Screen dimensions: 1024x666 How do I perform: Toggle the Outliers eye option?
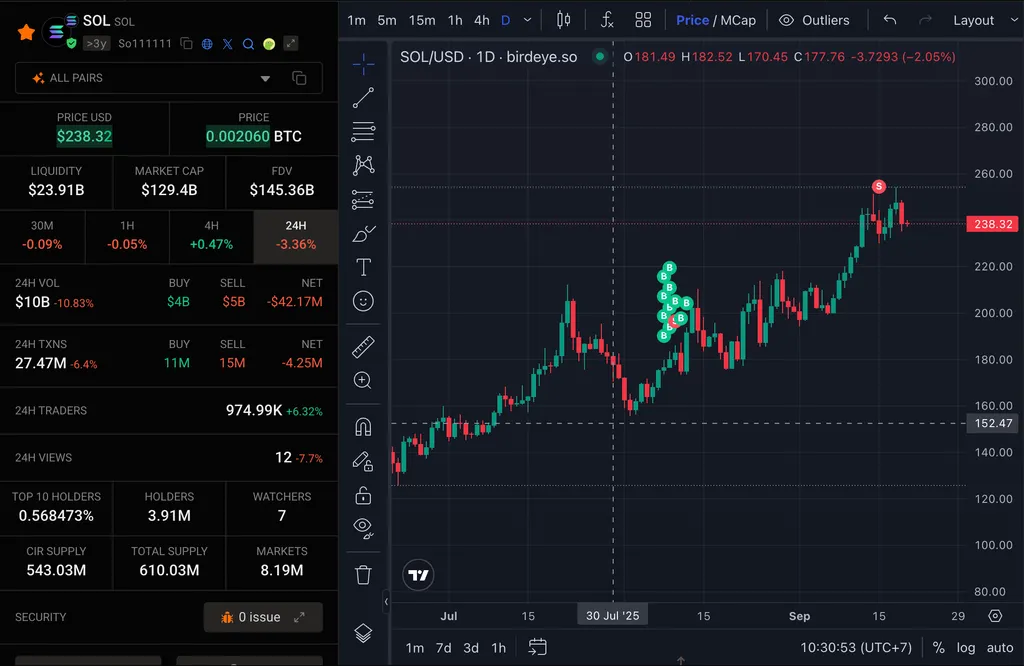point(814,20)
